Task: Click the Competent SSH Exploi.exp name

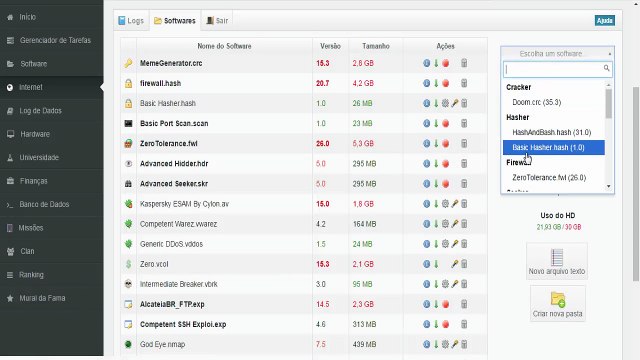Action: pos(183,324)
